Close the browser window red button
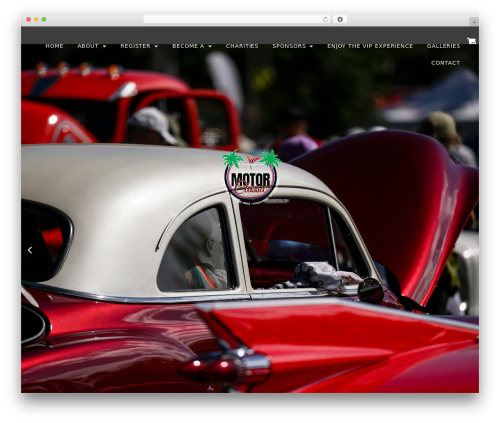 (29, 20)
